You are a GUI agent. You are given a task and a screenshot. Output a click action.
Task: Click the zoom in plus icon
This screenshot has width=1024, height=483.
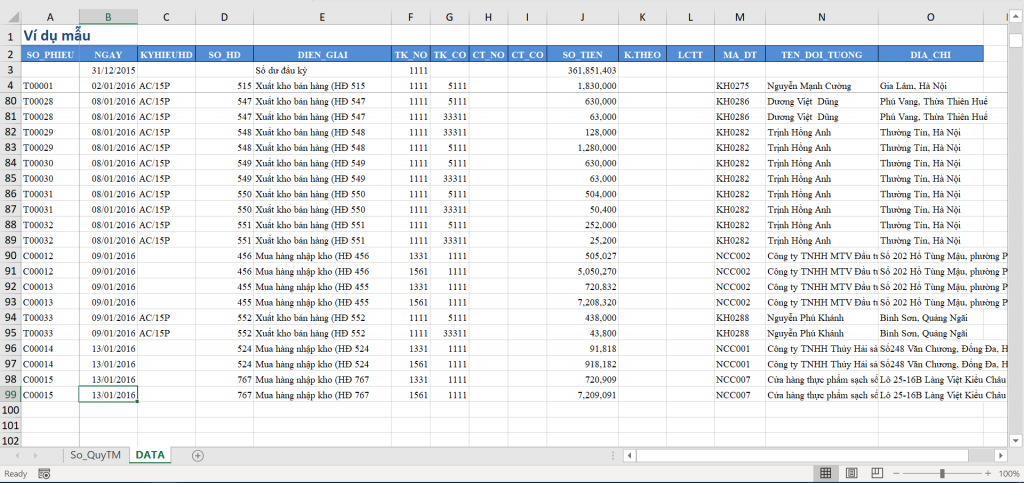[988, 473]
